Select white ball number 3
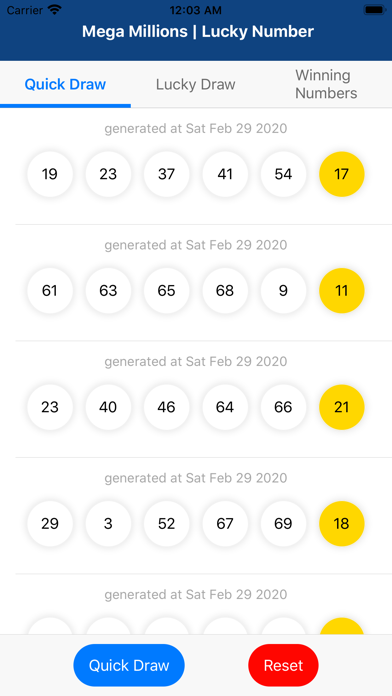Image resolution: width=392 pixels, height=696 pixels. pos(108,524)
